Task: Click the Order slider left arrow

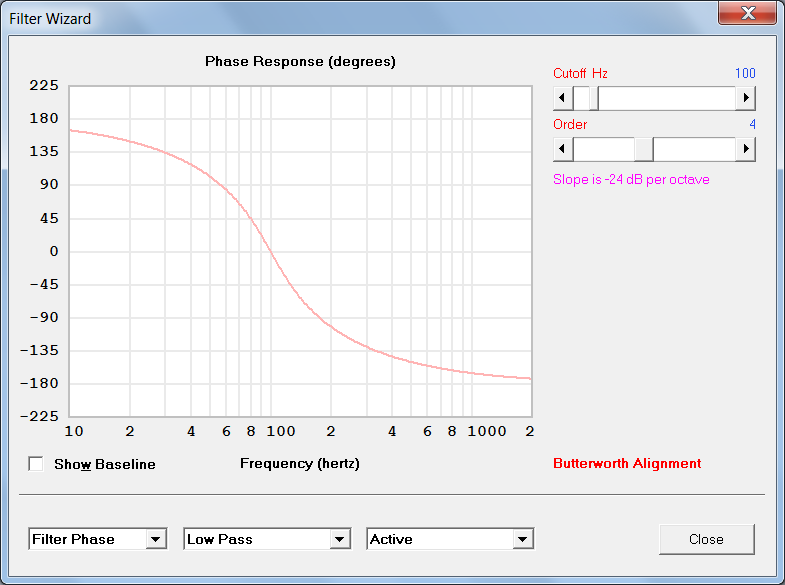Action: [563, 149]
